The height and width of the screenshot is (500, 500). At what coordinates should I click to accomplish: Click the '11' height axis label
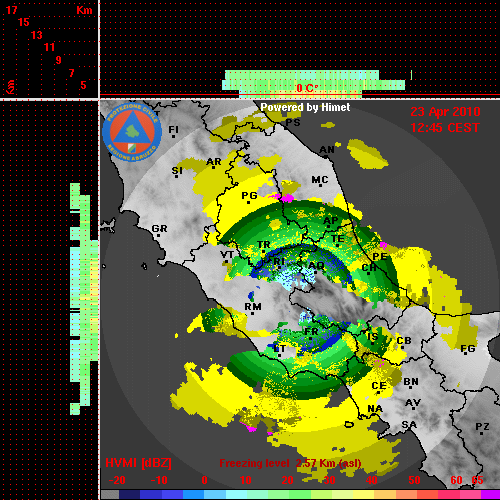49,47
